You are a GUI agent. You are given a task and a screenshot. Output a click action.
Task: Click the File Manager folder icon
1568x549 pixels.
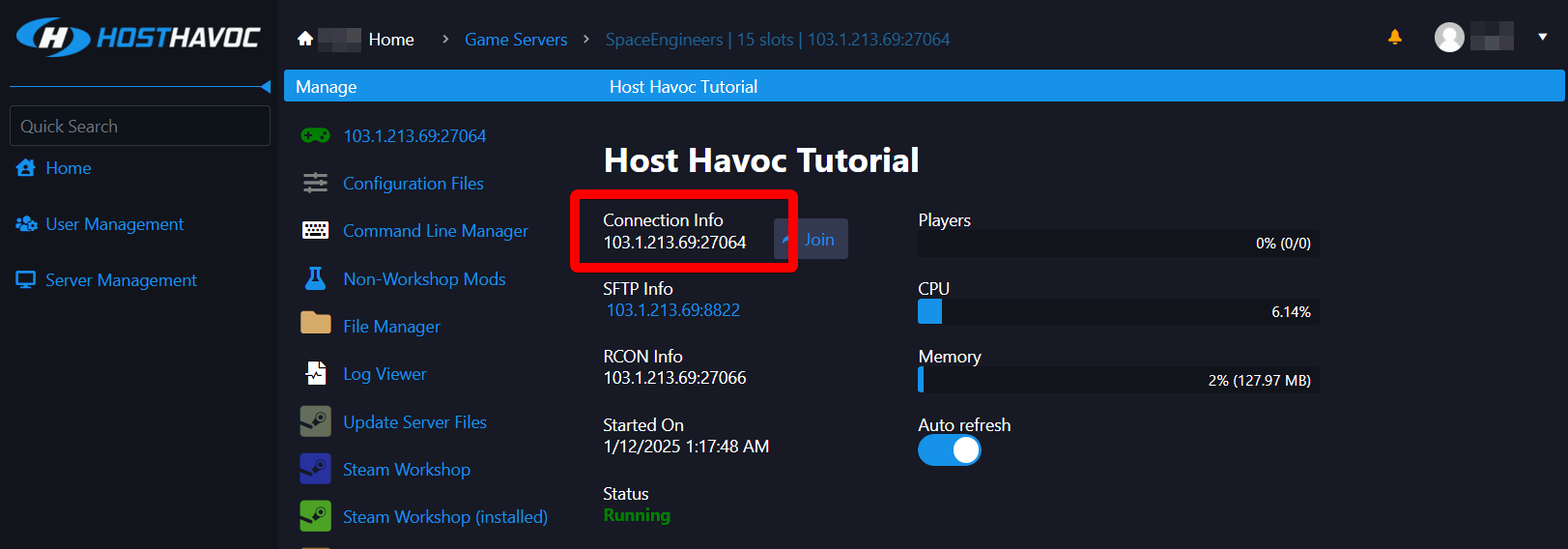(315, 323)
